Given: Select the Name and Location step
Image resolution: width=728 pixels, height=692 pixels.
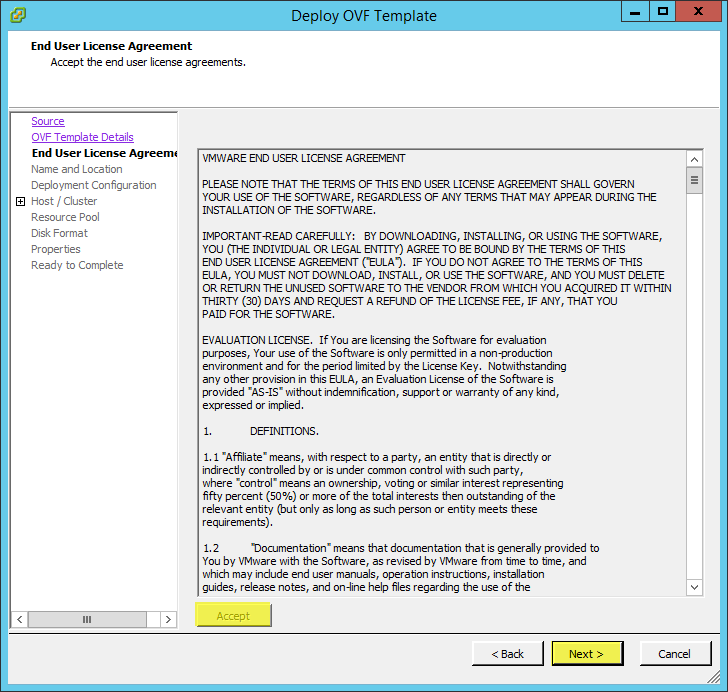Looking at the screenshot, I should click(77, 169).
